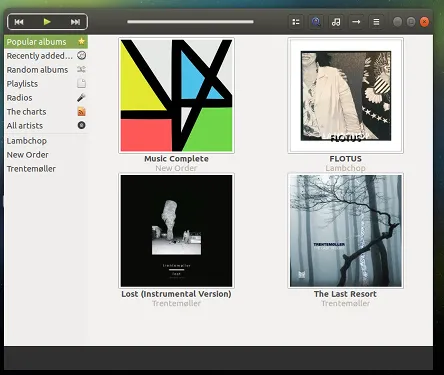The height and width of the screenshot is (375, 444).
Task: Click the document icon beside Playlists
Action: point(81,83)
